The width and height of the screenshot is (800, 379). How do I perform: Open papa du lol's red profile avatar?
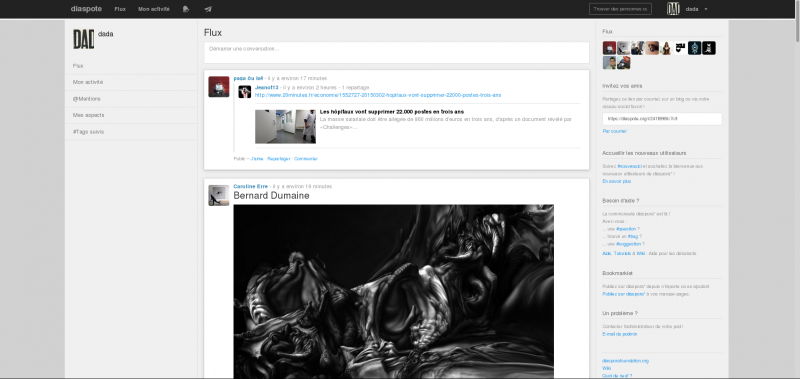click(219, 87)
